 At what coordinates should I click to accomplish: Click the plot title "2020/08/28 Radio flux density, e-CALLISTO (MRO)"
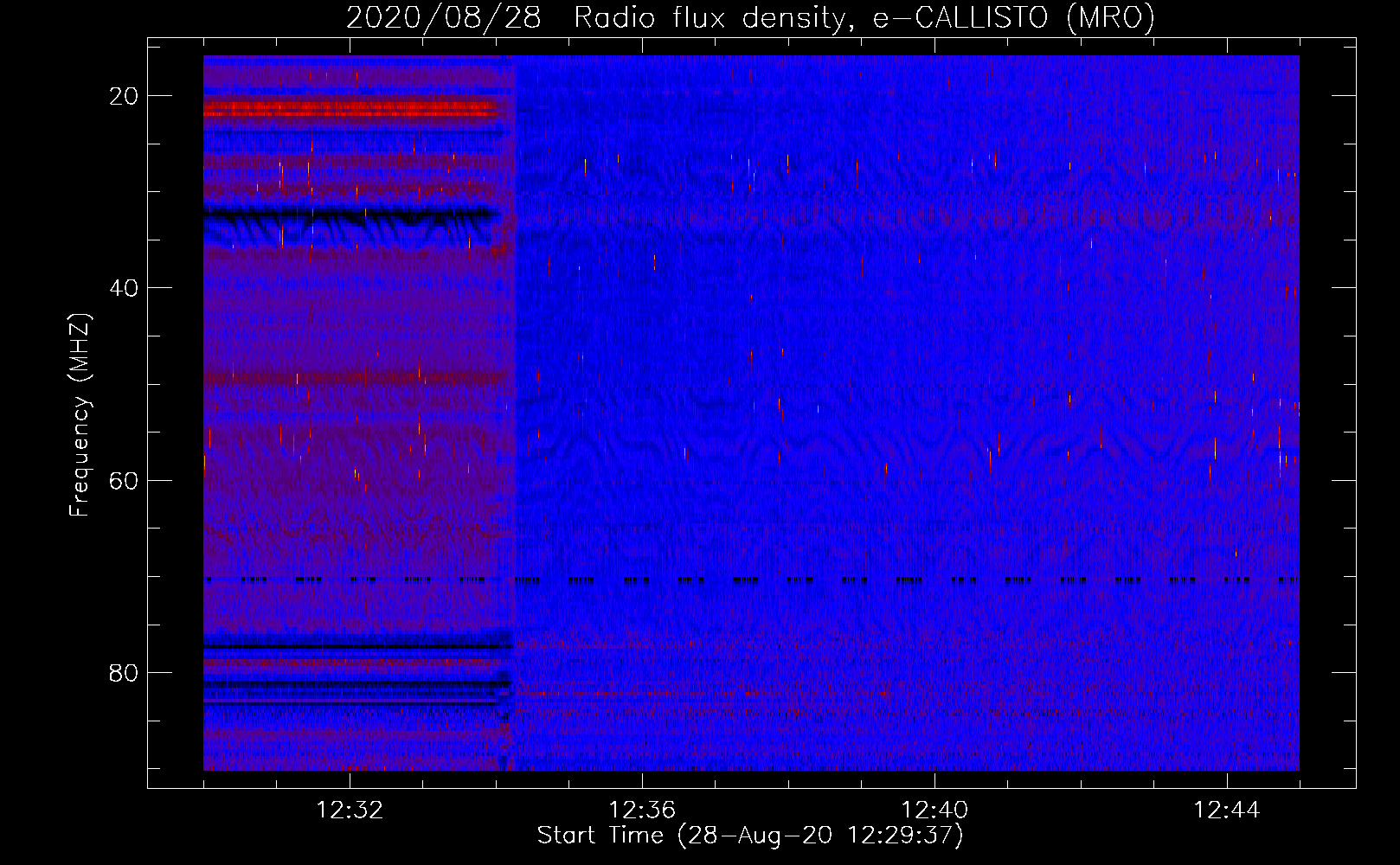[x=750, y=17]
